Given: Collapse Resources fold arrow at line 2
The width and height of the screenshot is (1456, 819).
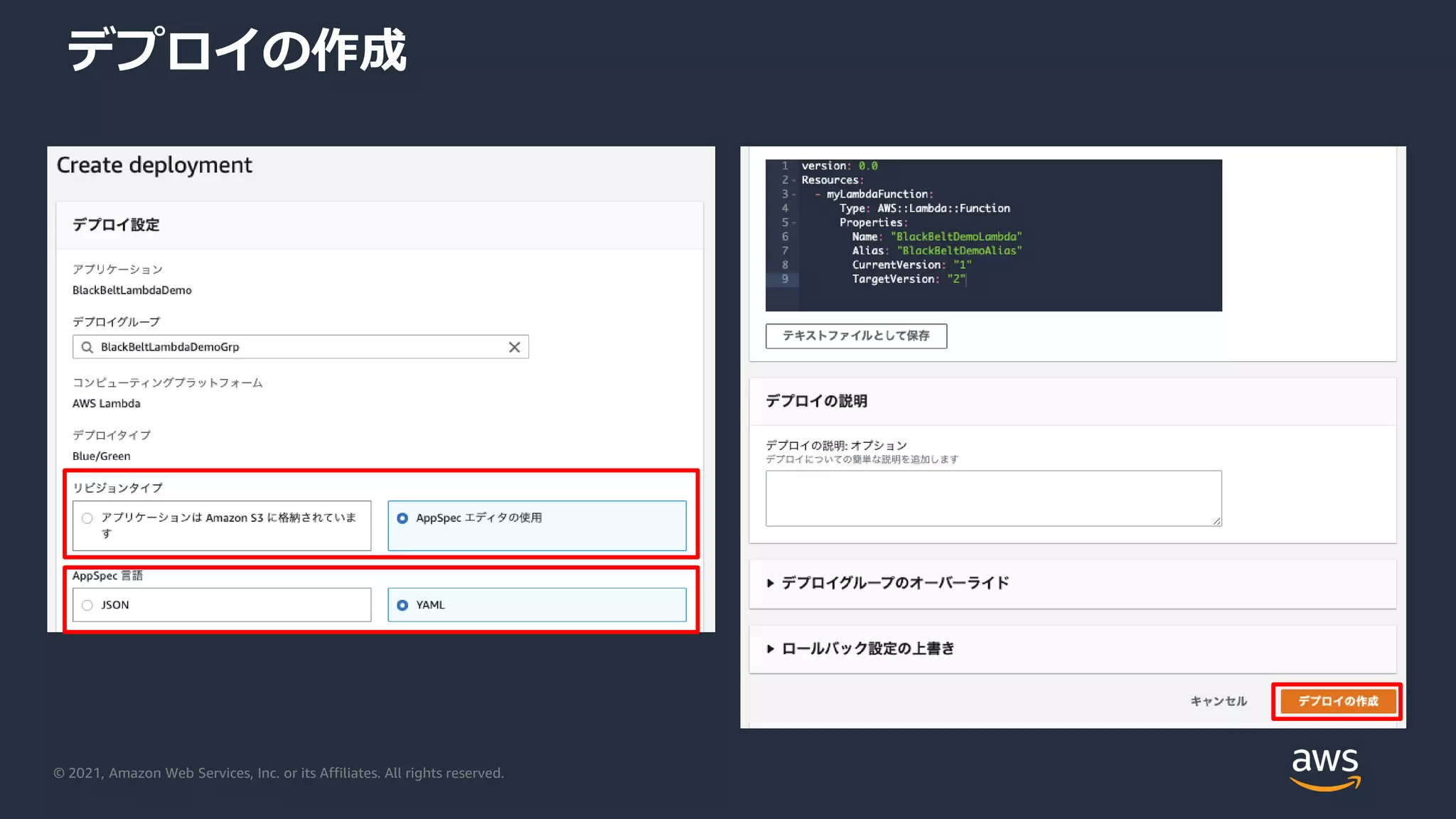Looking at the screenshot, I should 794,181.
